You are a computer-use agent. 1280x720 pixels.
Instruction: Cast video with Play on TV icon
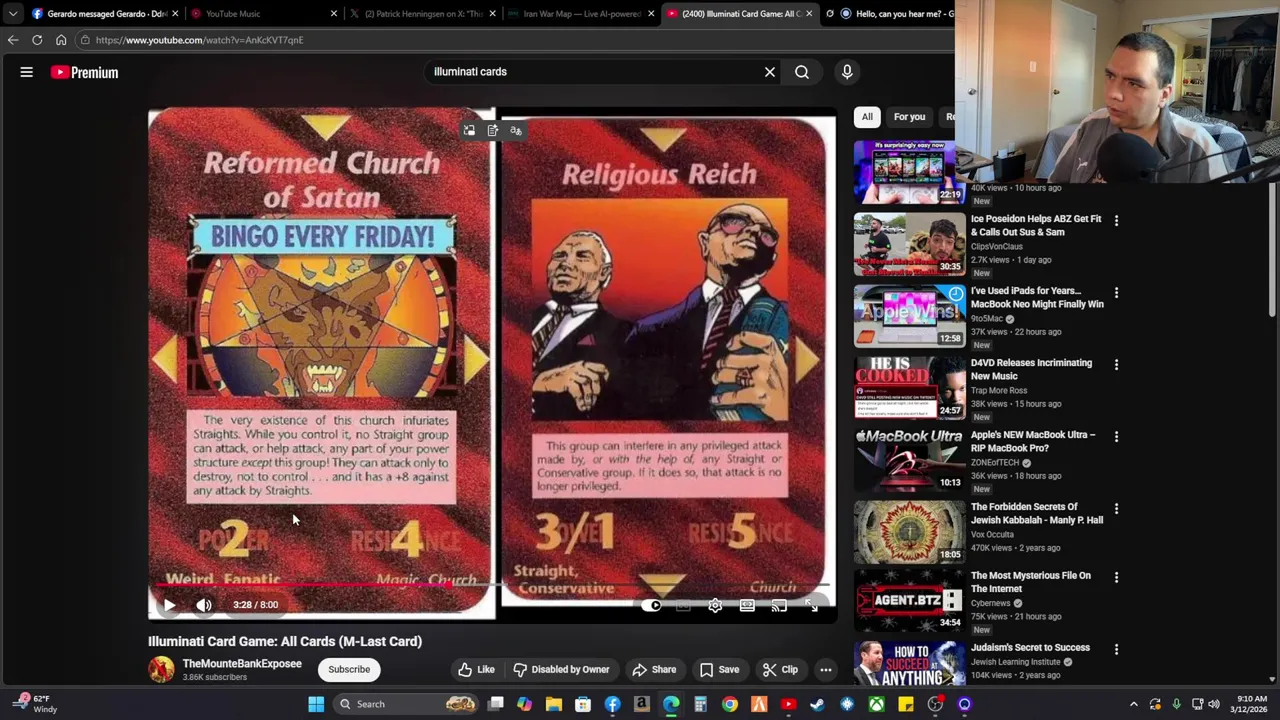click(x=779, y=605)
